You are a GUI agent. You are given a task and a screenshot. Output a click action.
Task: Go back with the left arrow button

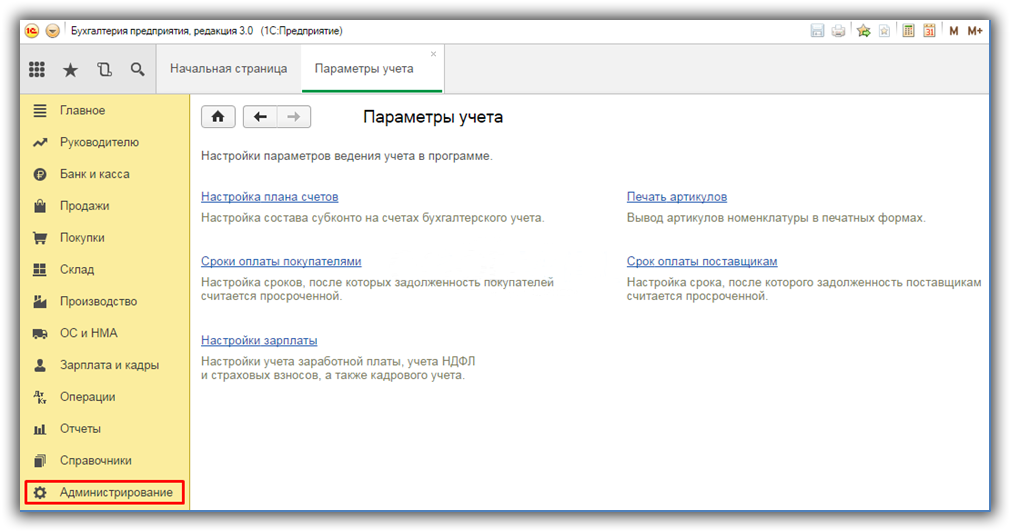coord(260,117)
